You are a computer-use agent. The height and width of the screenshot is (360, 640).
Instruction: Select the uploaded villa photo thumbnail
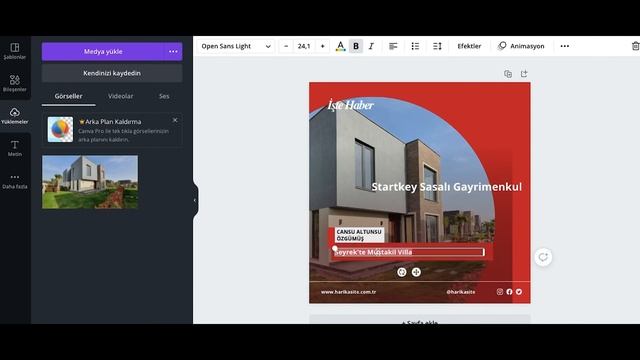[90, 182]
